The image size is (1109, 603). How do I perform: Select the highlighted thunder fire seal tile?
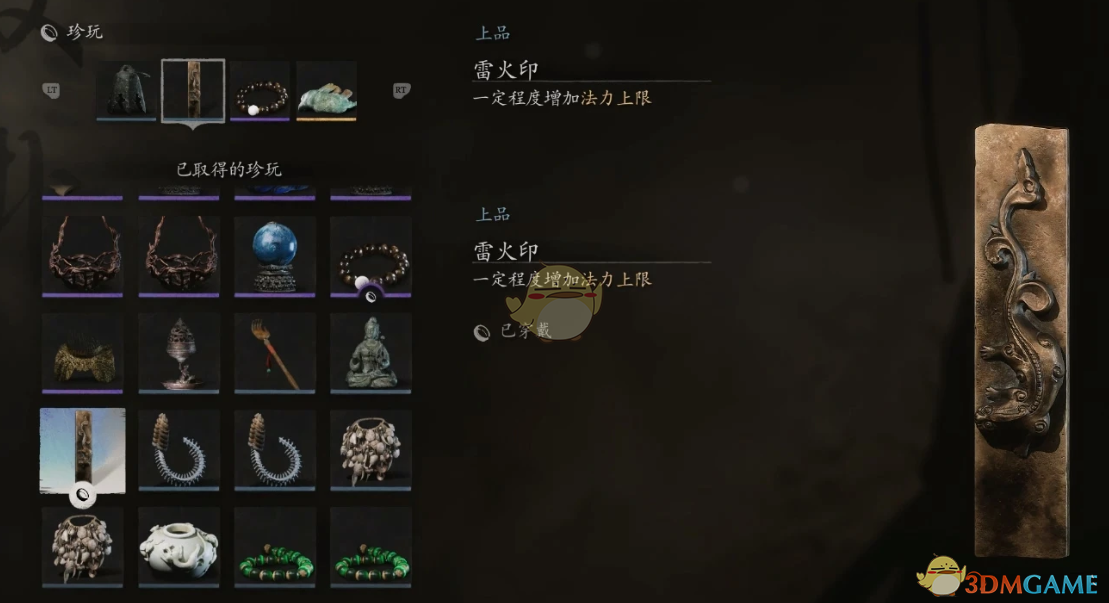[83, 450]
